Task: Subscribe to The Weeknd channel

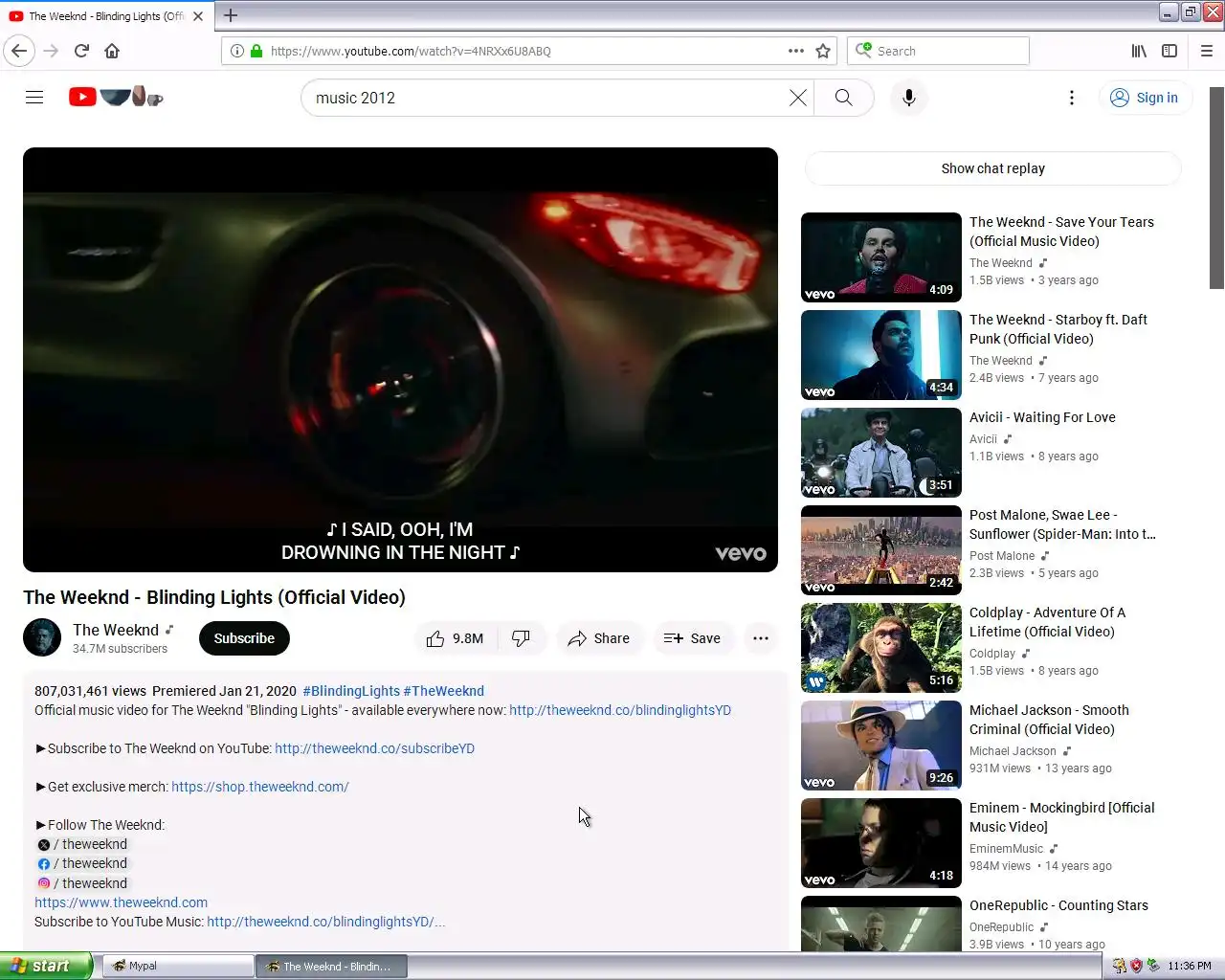Action: pos(244,638)
